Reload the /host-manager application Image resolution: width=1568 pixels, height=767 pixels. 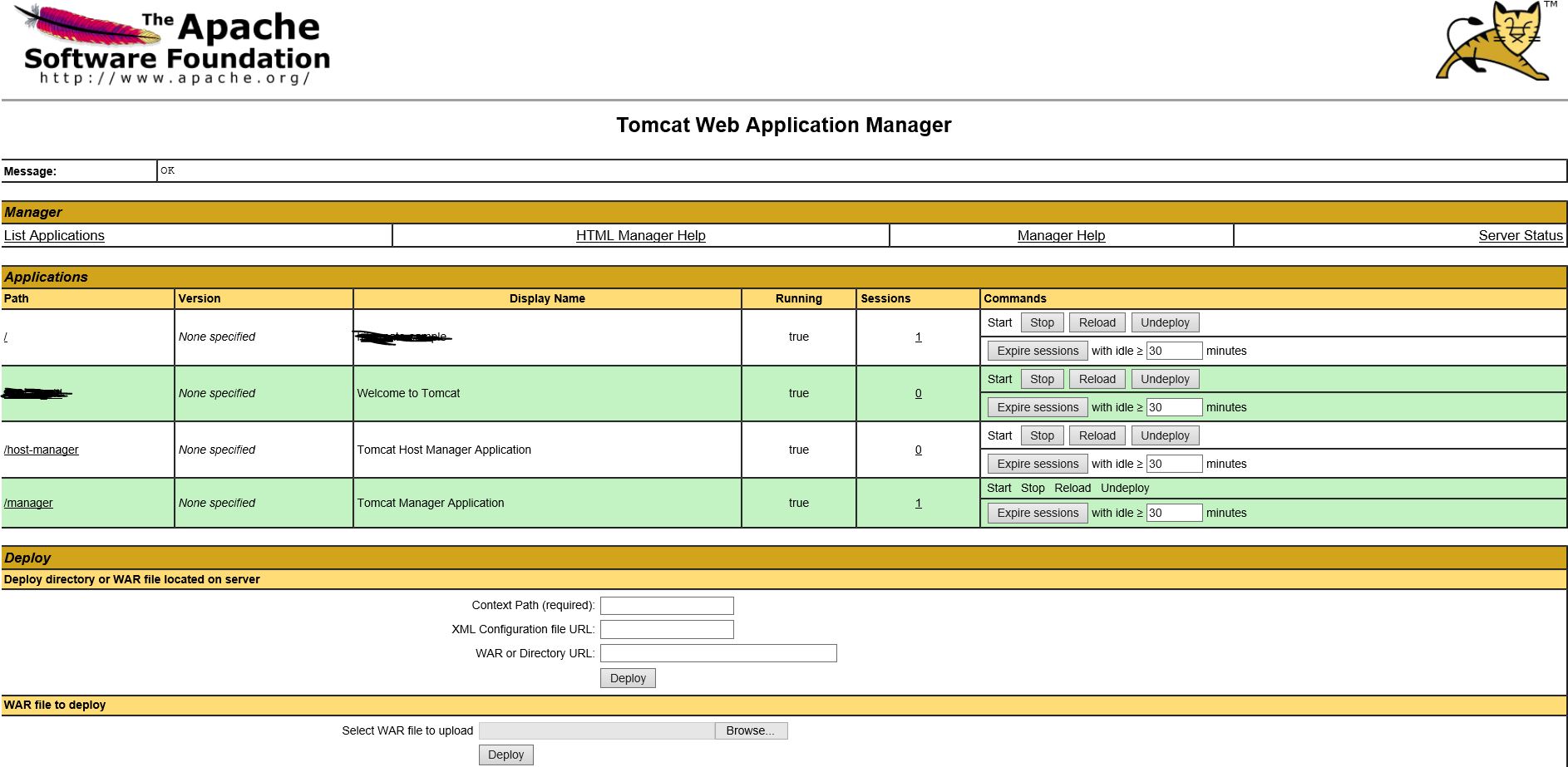coord(1097,435)
